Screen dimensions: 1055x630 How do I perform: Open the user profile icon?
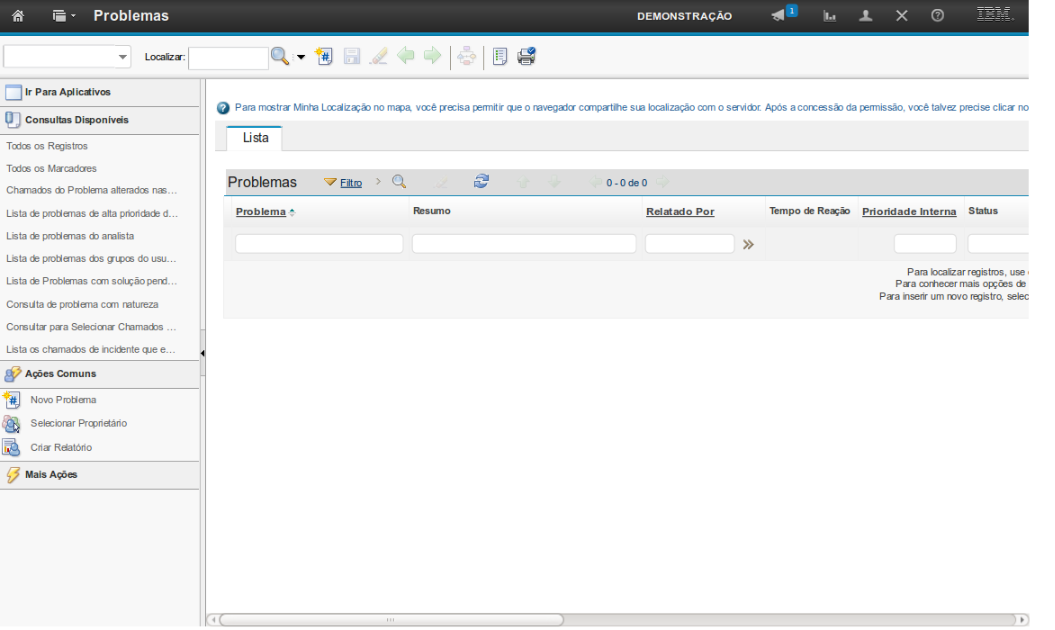coord(866,16)
